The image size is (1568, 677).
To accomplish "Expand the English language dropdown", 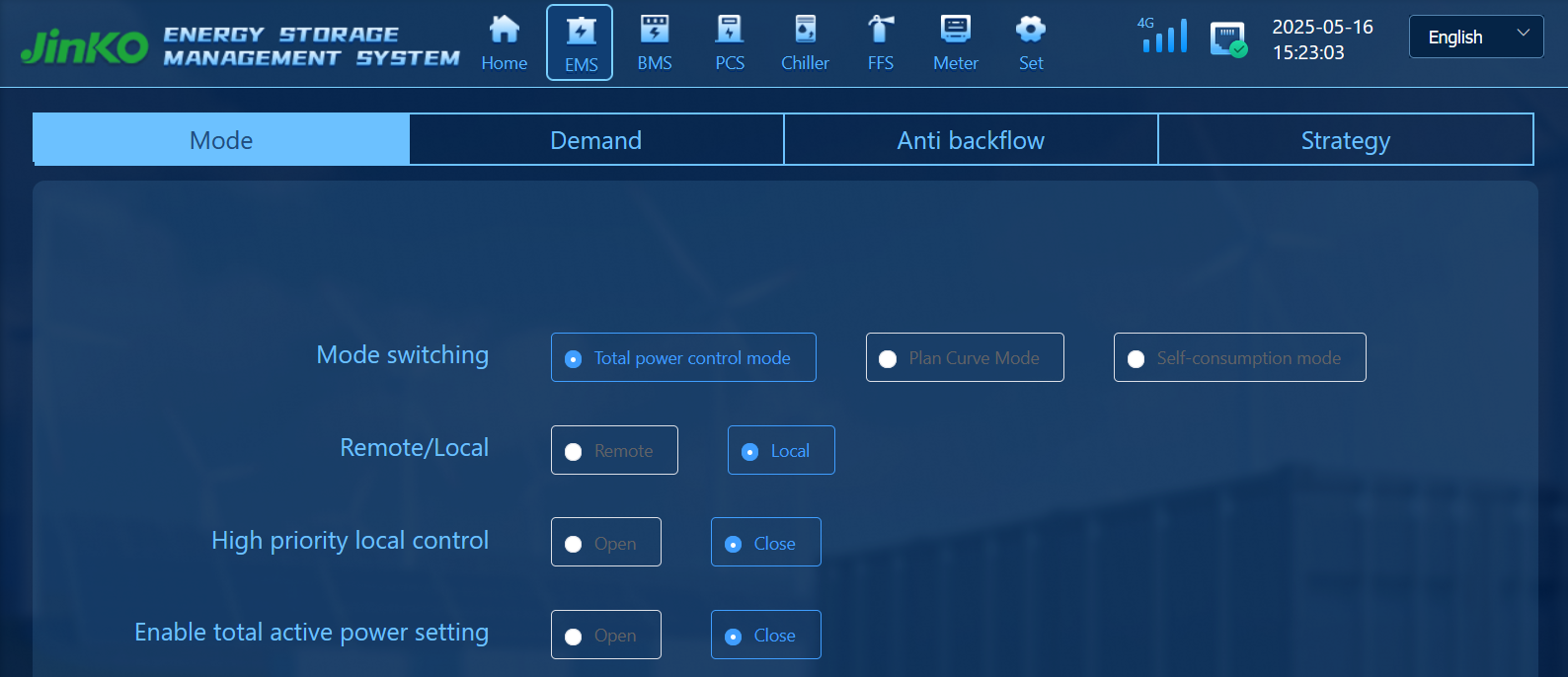I will click(1475, 38).
